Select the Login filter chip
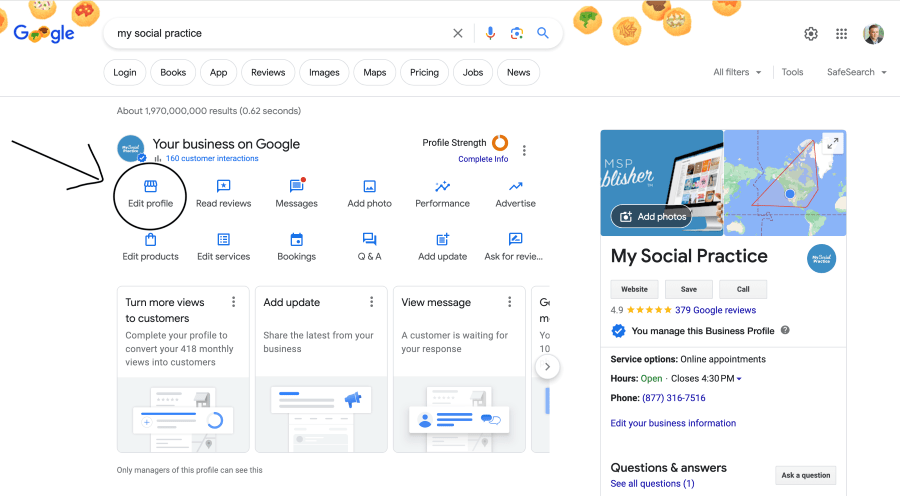The width and height of the screenshot is (900, 496). click(x=125, y=72)
